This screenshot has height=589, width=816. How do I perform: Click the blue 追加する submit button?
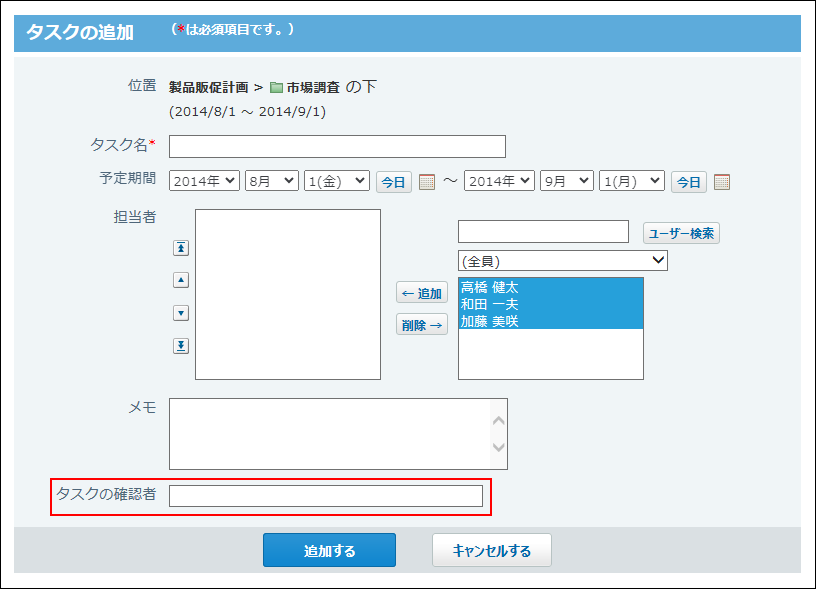tap(329, 551)
